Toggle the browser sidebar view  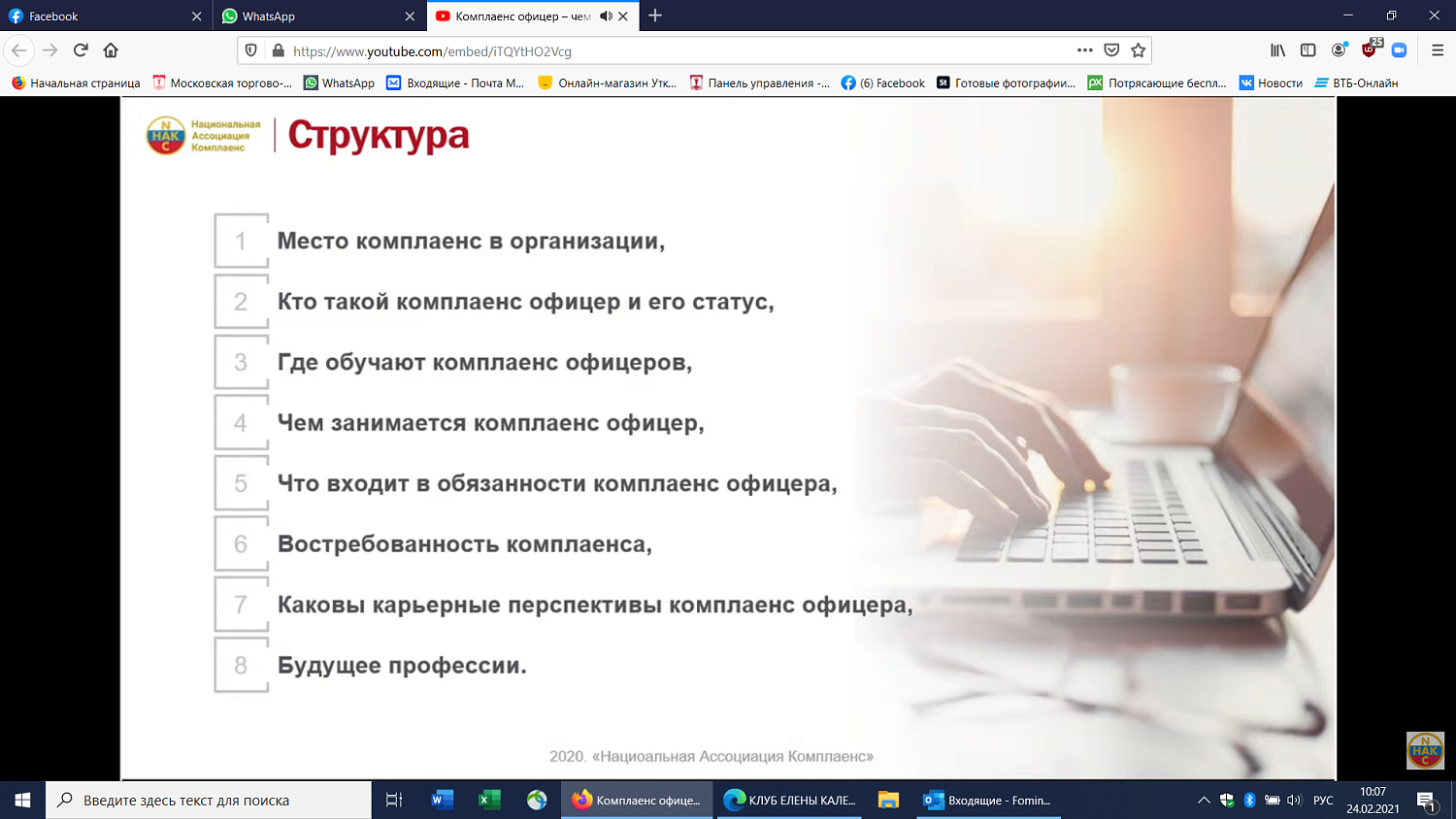click(x=1307, y=50)
